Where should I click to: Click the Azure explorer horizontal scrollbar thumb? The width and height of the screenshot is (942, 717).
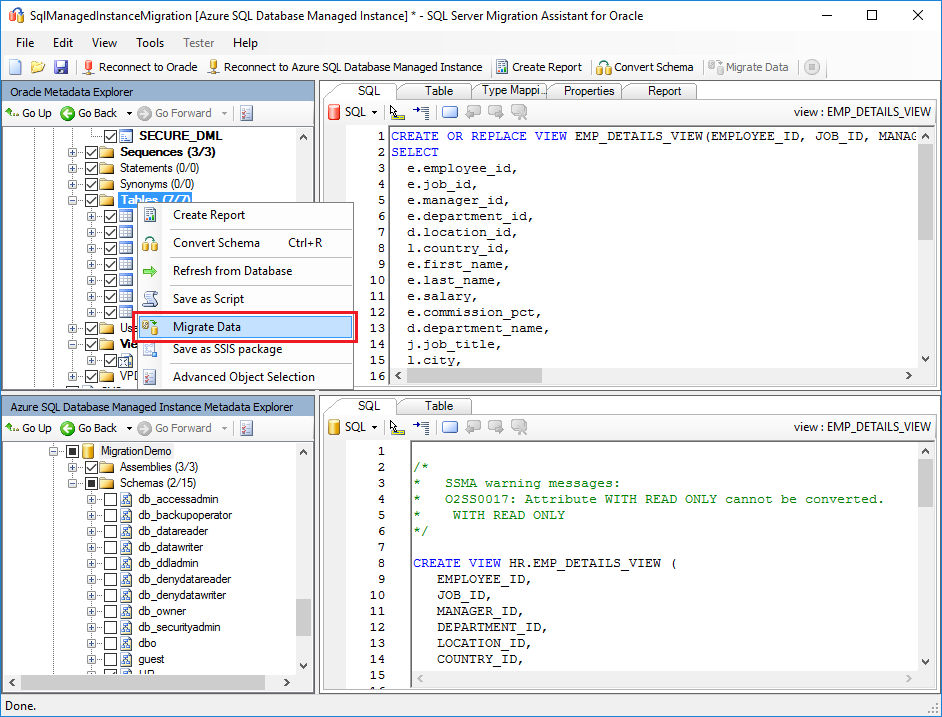click(143, 682)
